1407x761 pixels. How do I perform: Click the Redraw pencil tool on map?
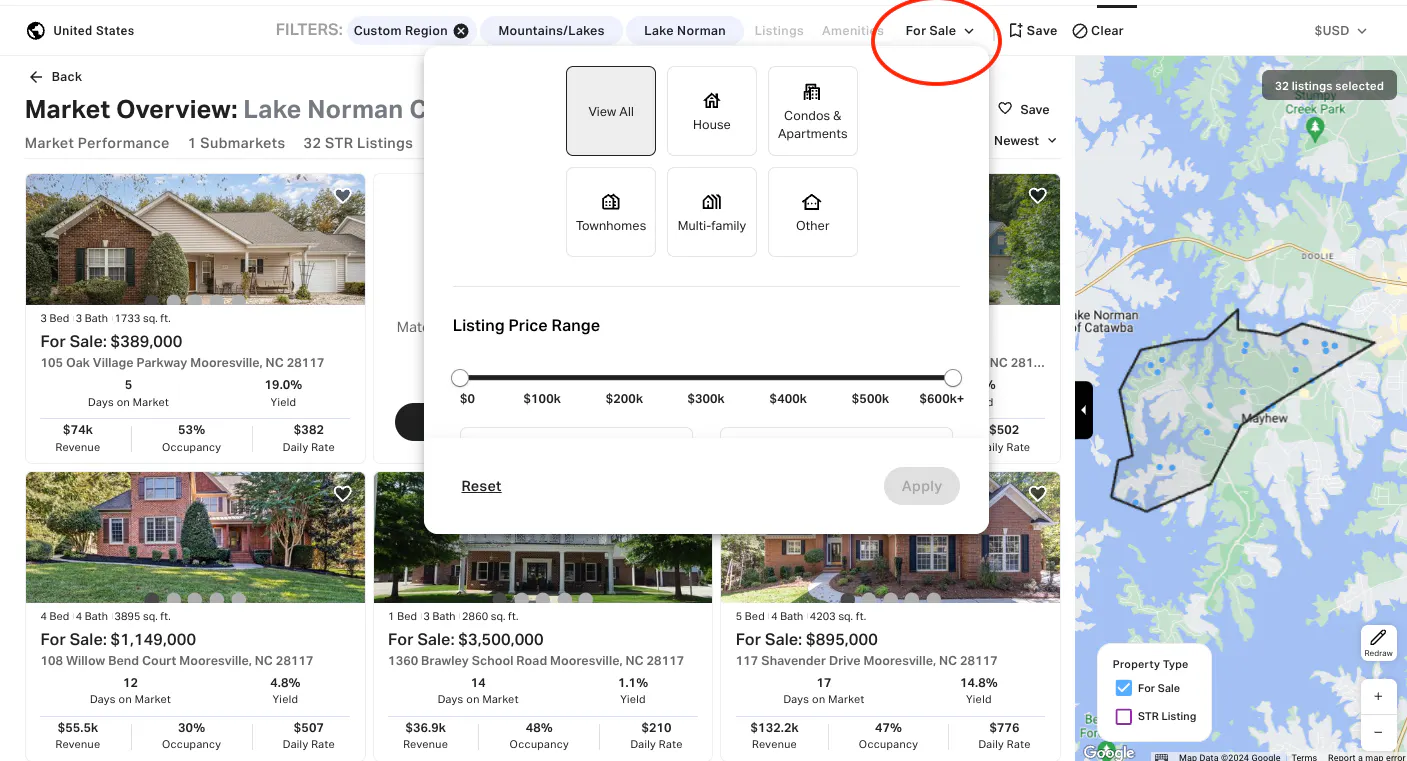1378,642
